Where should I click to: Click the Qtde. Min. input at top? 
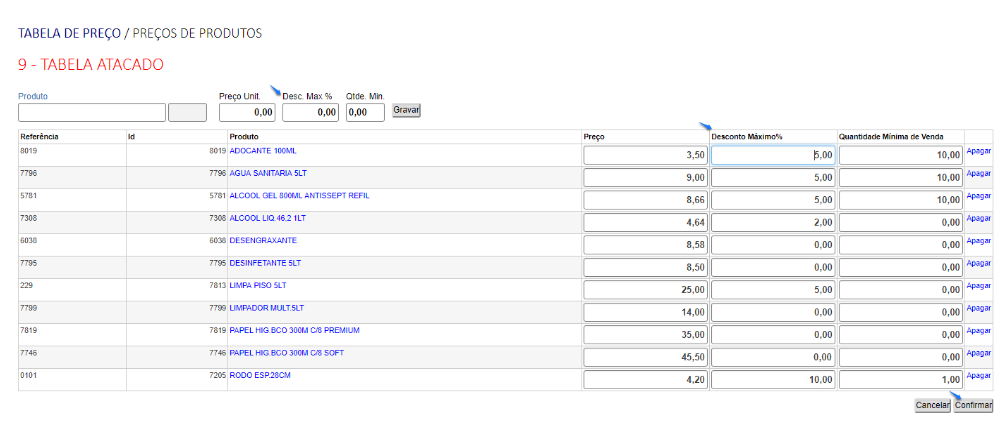point(365,113)
